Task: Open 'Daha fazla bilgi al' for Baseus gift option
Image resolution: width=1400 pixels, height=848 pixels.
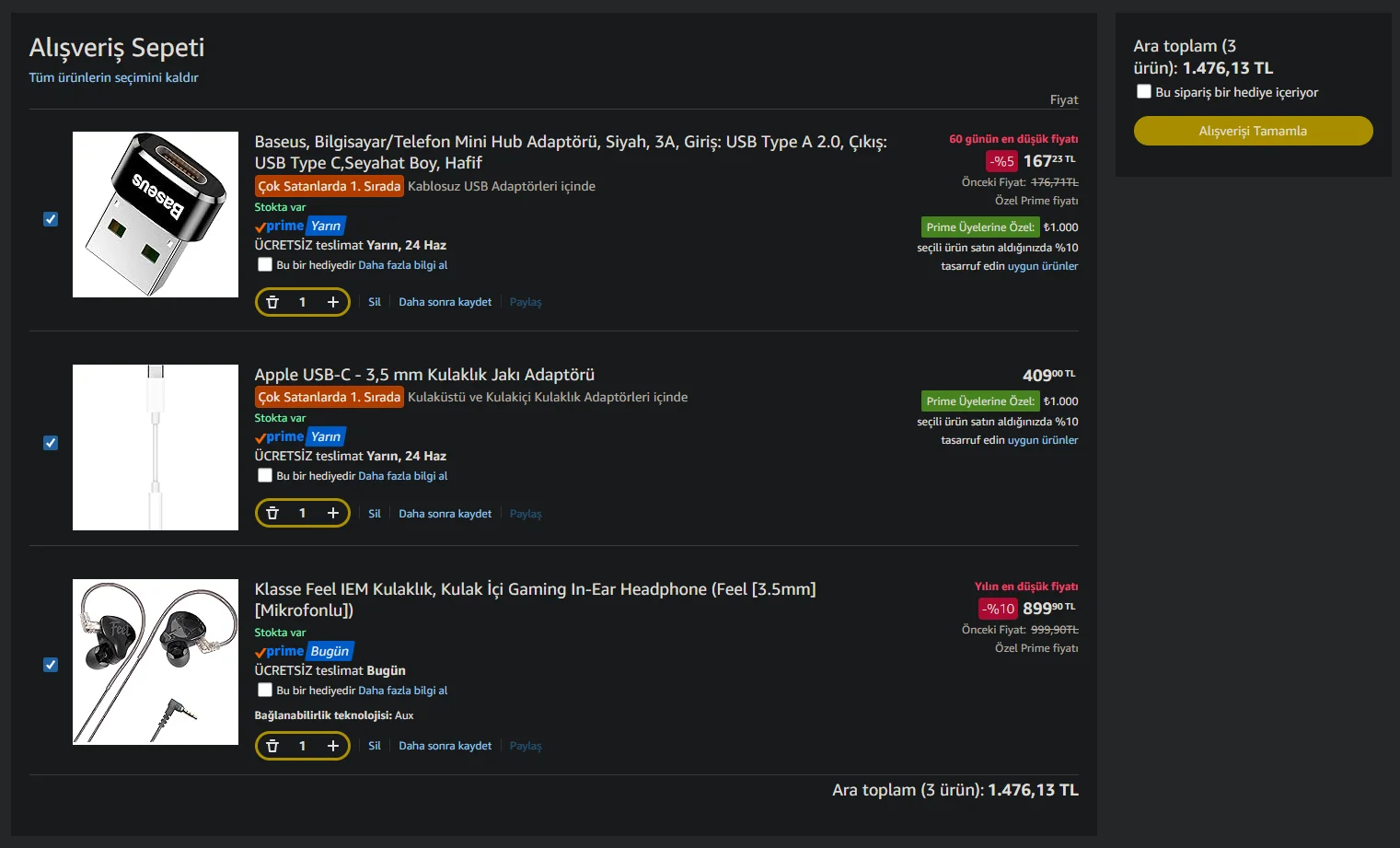Action: (x=403, y=265)
